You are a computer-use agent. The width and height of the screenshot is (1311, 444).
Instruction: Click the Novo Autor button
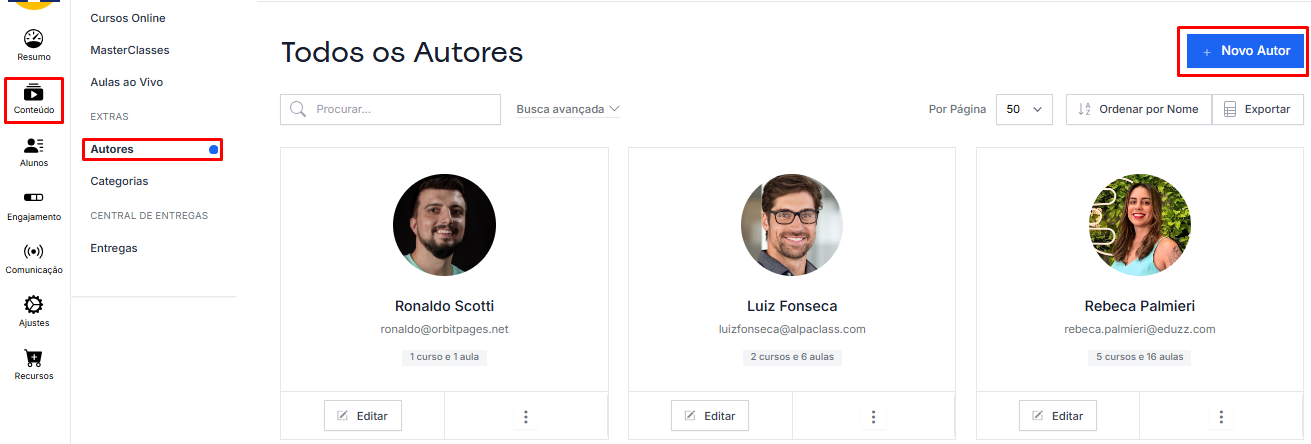point(1245,51)
